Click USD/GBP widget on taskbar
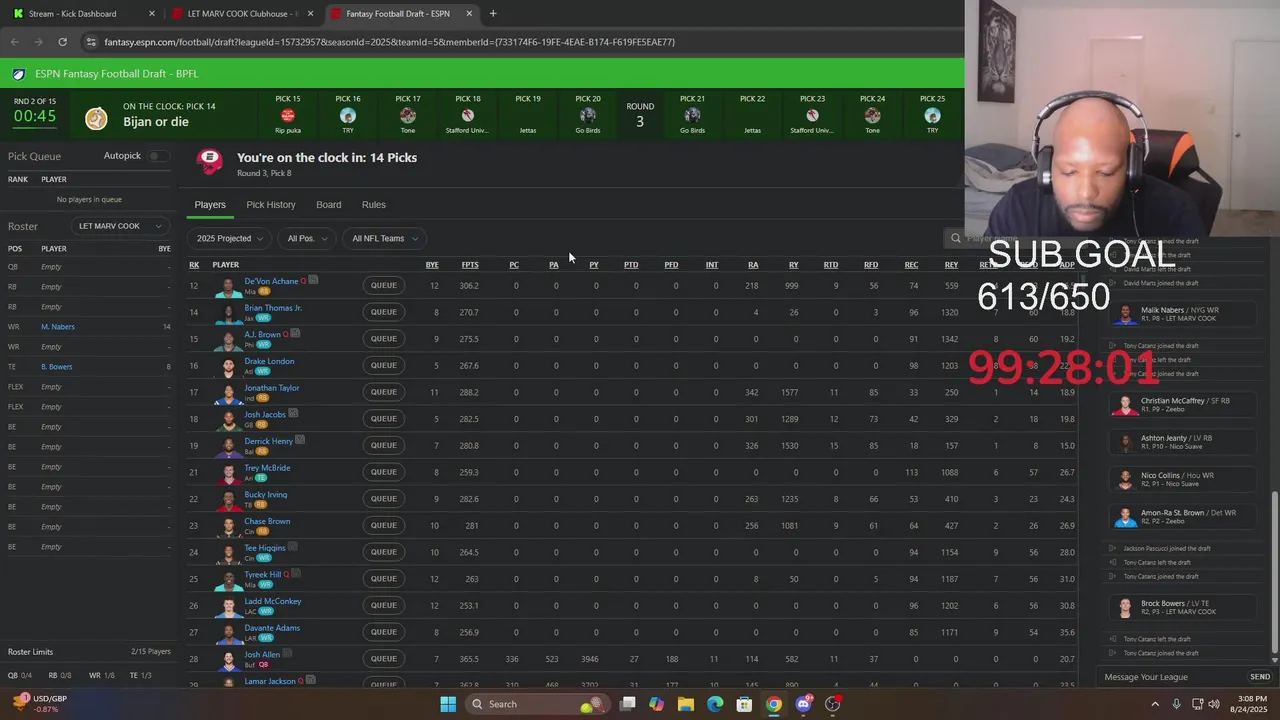 tap(40, 704)
